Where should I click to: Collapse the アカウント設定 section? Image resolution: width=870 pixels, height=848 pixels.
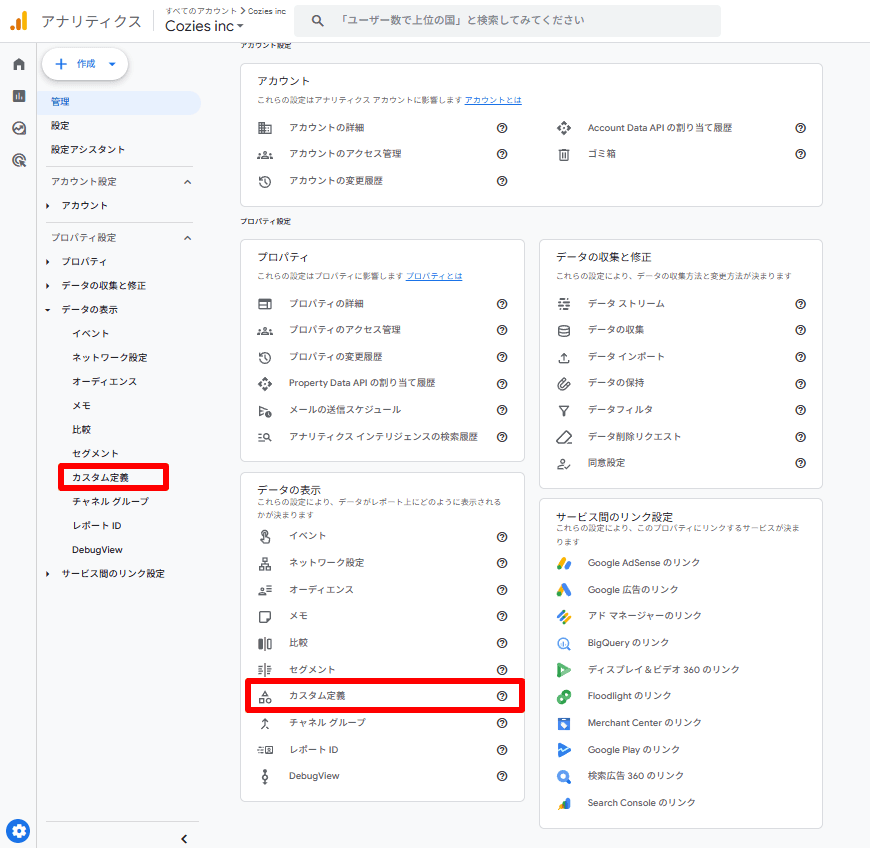[x=188, y=182]
